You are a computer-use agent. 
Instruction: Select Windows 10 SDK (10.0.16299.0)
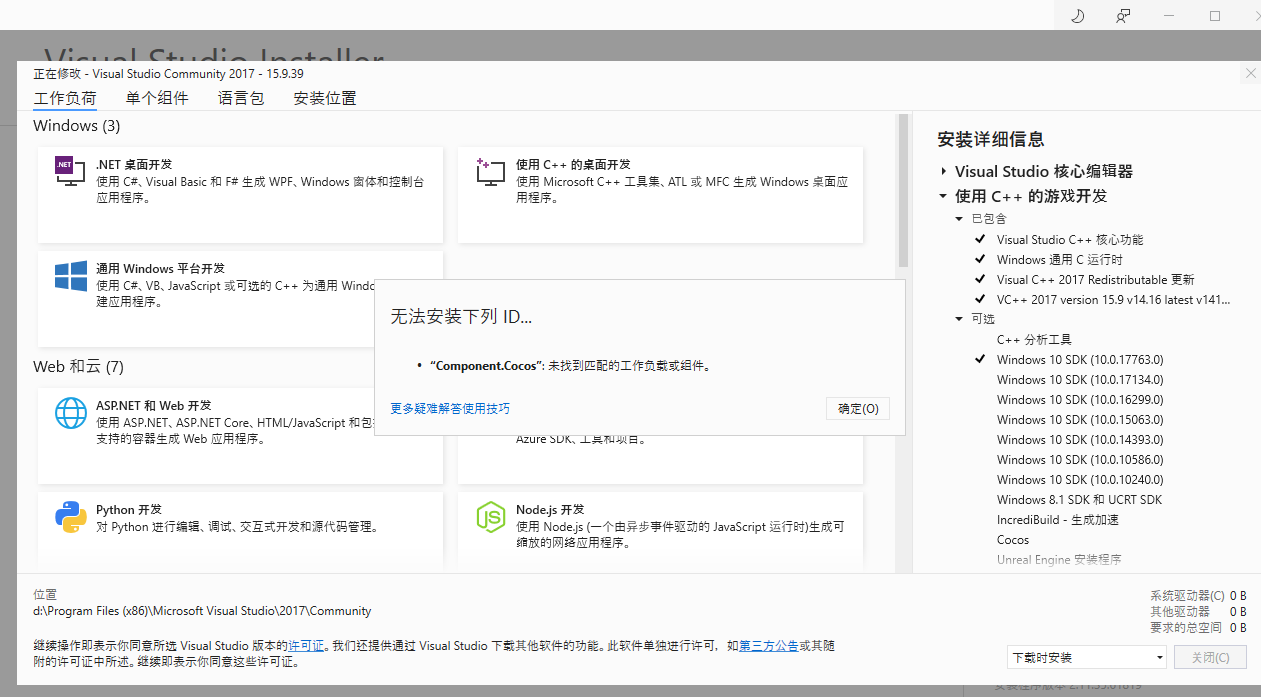pyautogui.click(x=1080, y=399)
